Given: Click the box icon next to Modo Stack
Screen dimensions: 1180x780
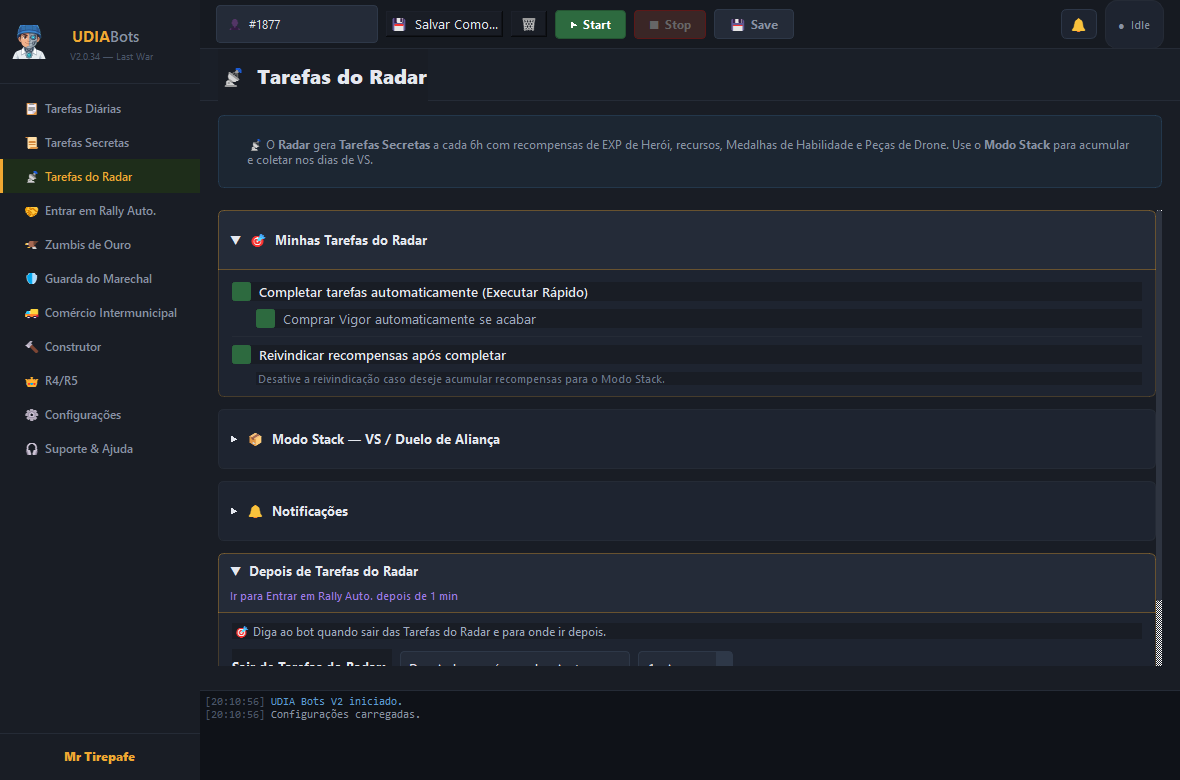Looking at the screenshot, I should pos(255,439).
